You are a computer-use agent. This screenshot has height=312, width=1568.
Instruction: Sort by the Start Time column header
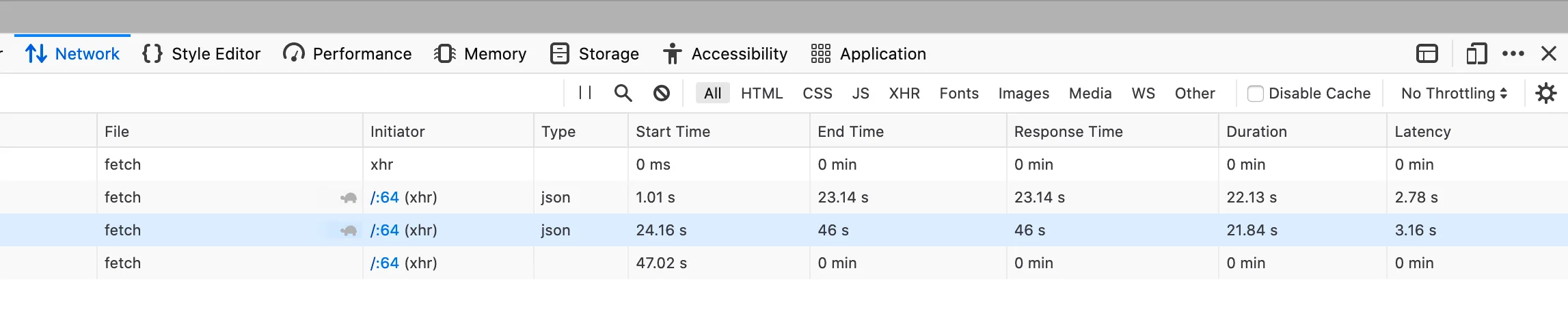coord(673,131)
